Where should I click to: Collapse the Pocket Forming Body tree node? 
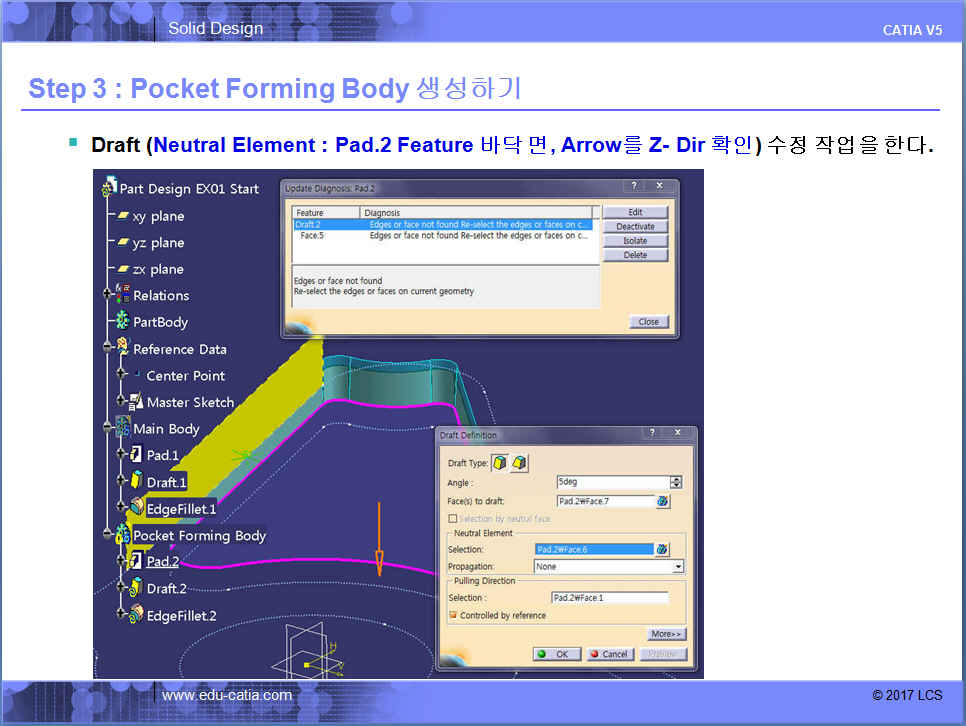108,535
